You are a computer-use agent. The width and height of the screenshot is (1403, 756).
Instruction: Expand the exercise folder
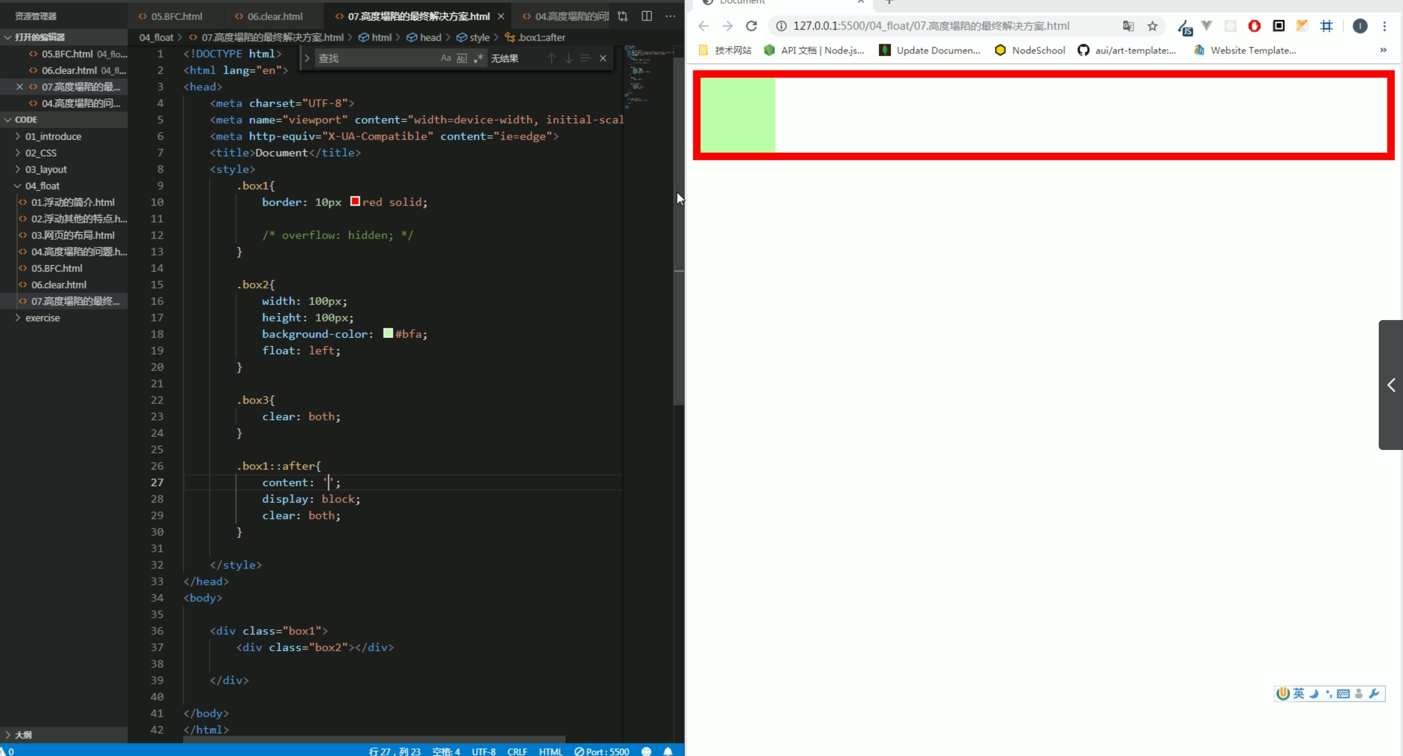tap(42, 318)
